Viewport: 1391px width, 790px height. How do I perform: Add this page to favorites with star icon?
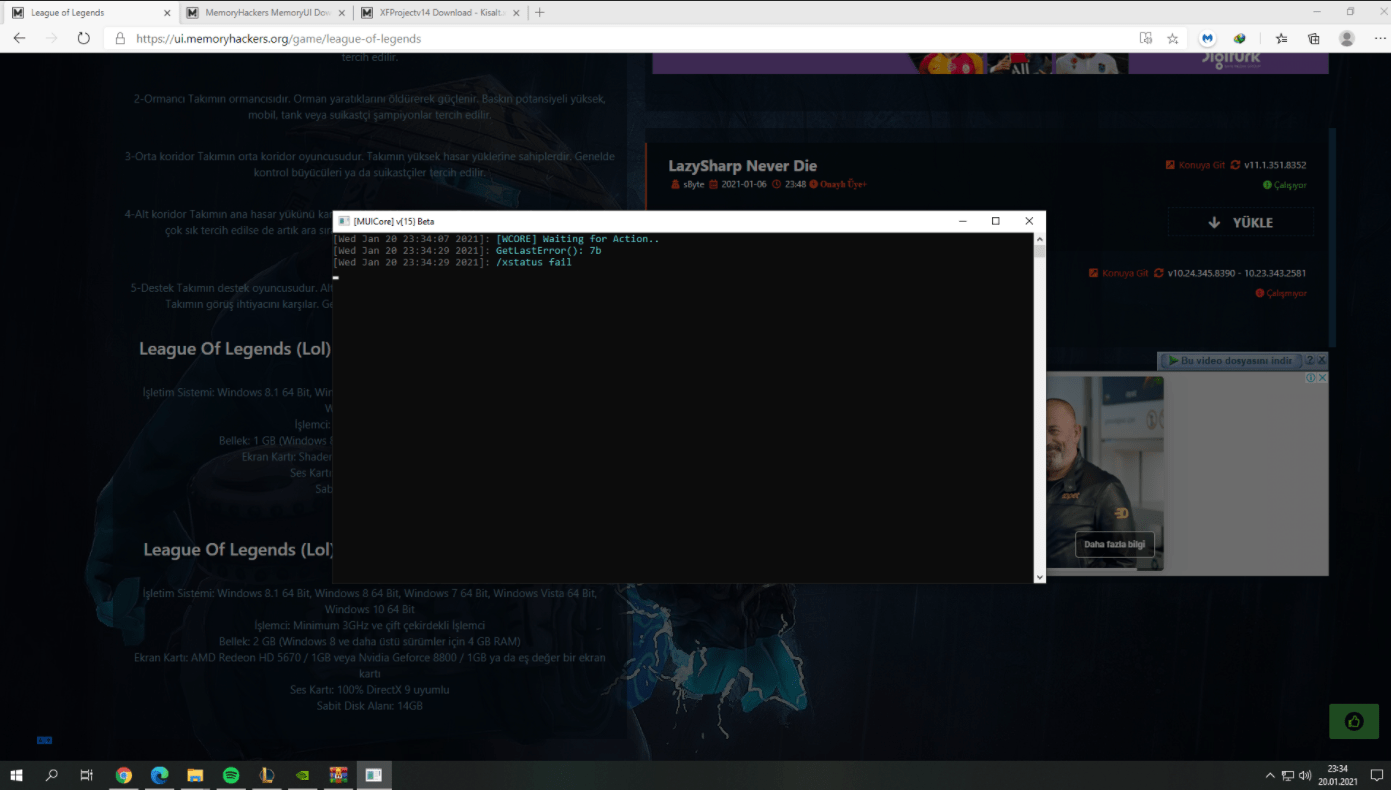(x=1173, y=38)
